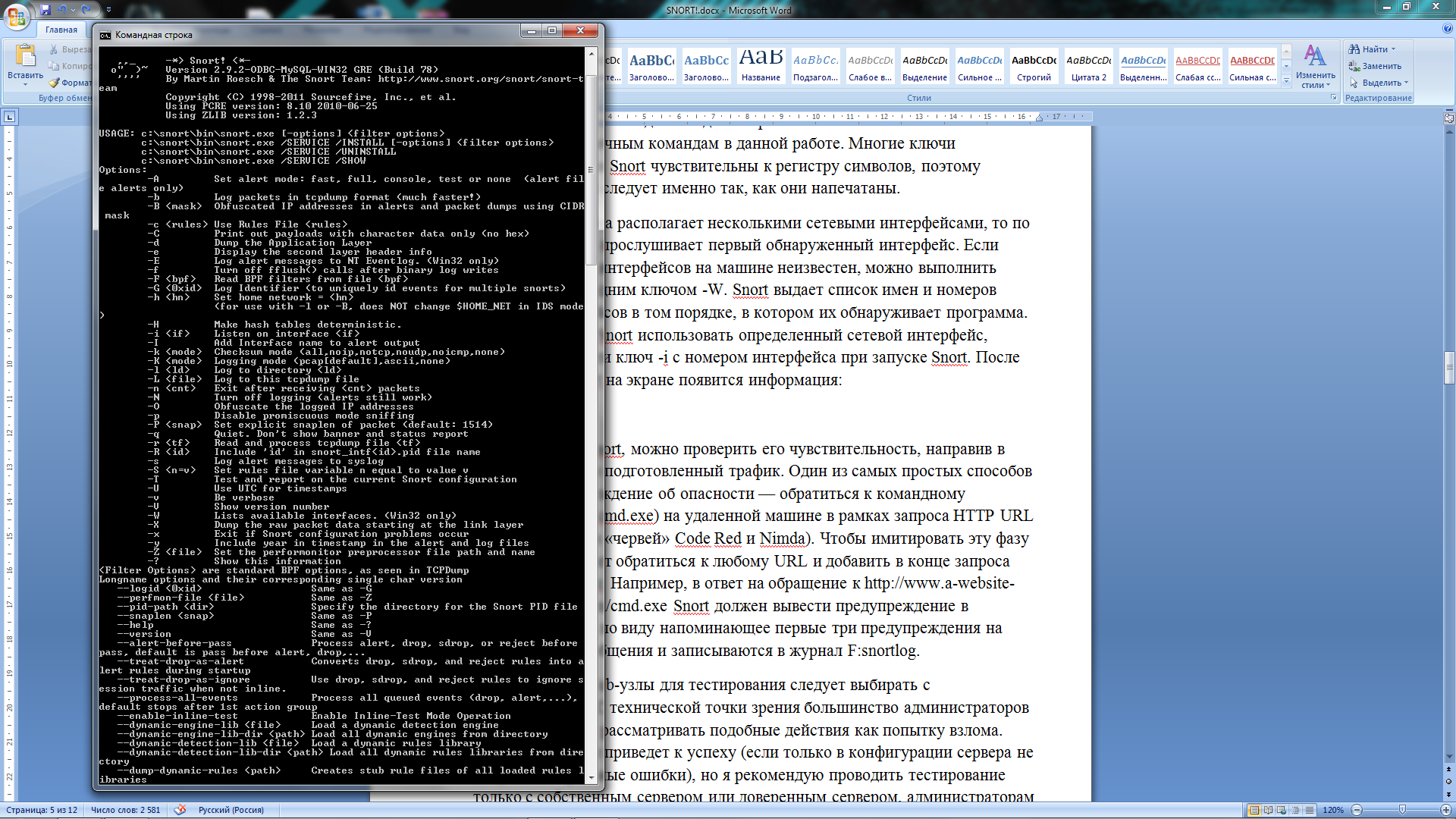Viewport: 1456px width, 819px height.
Task: Switch to Draft view
Action: point(1309,810)
